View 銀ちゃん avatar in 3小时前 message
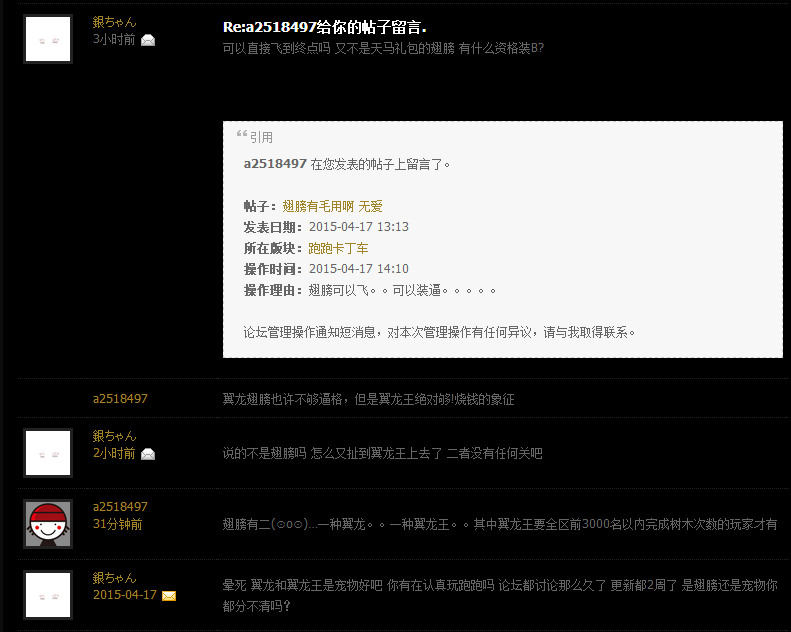The image size is (791, 632). 48,39
